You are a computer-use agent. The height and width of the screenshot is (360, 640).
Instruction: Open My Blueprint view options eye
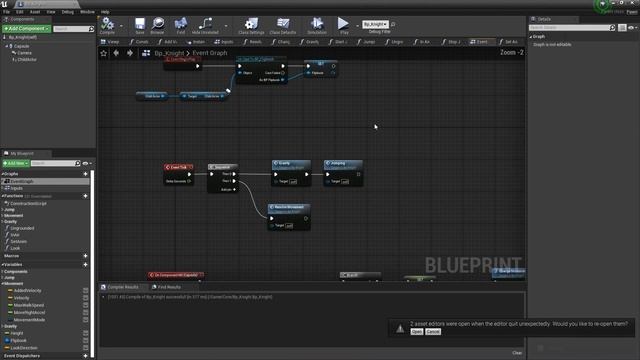pyautogui.click(x=87, y=163)
